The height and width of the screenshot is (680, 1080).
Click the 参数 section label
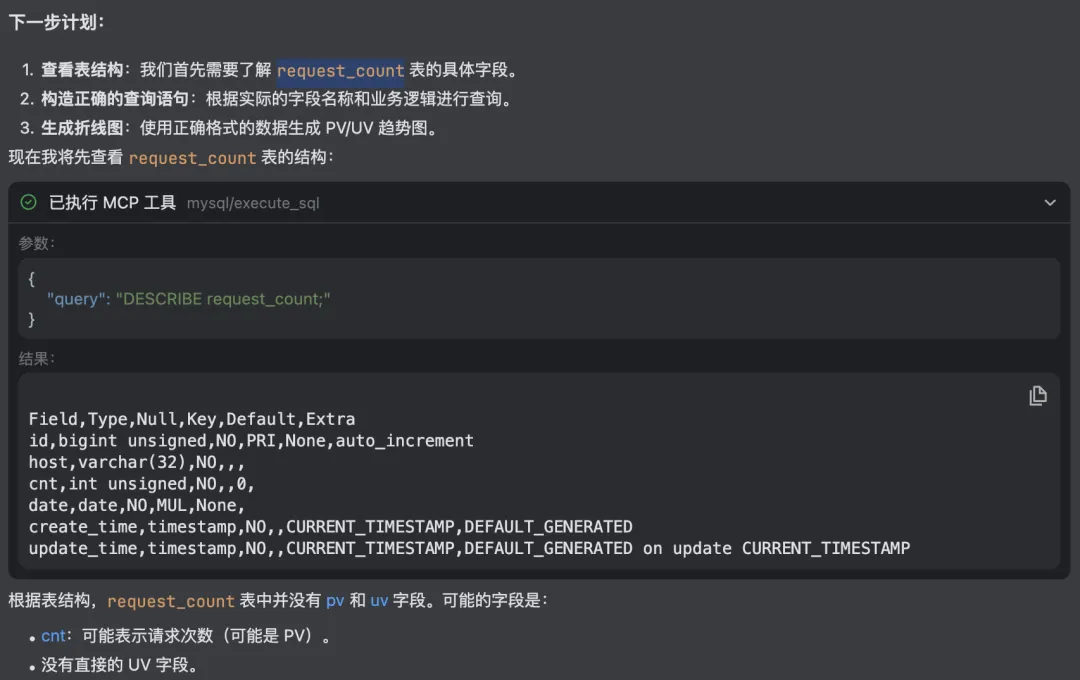(36, 243)
